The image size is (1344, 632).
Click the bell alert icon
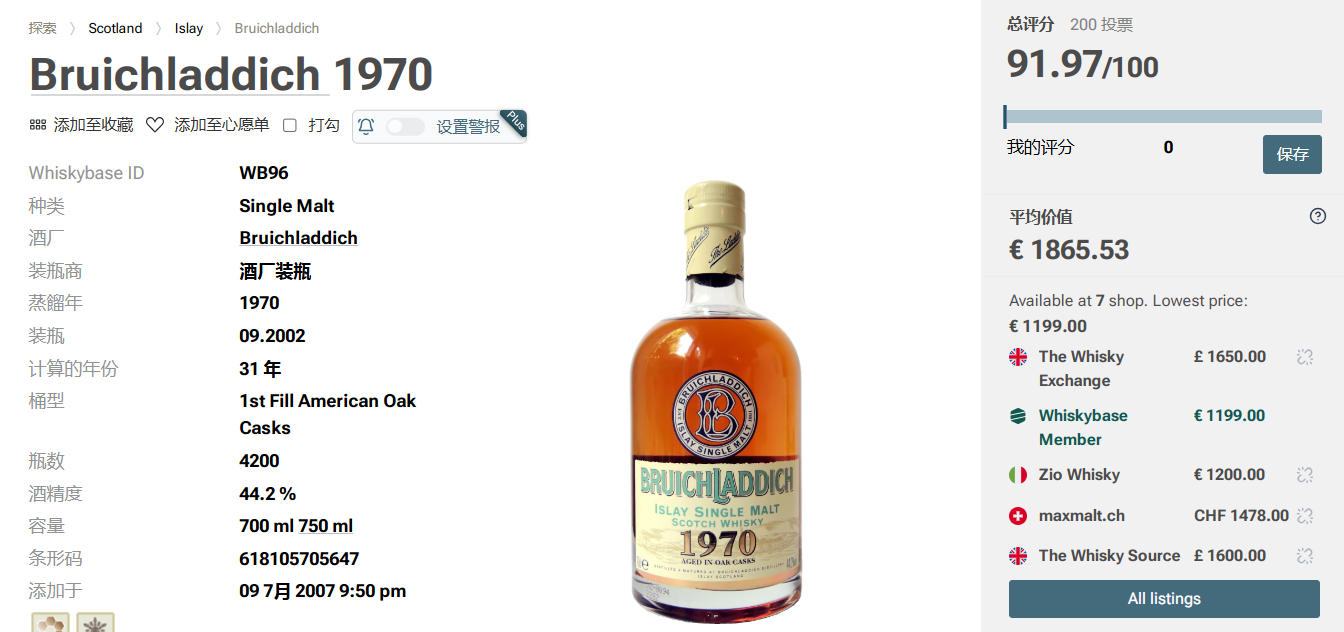[x=366, y=126]
